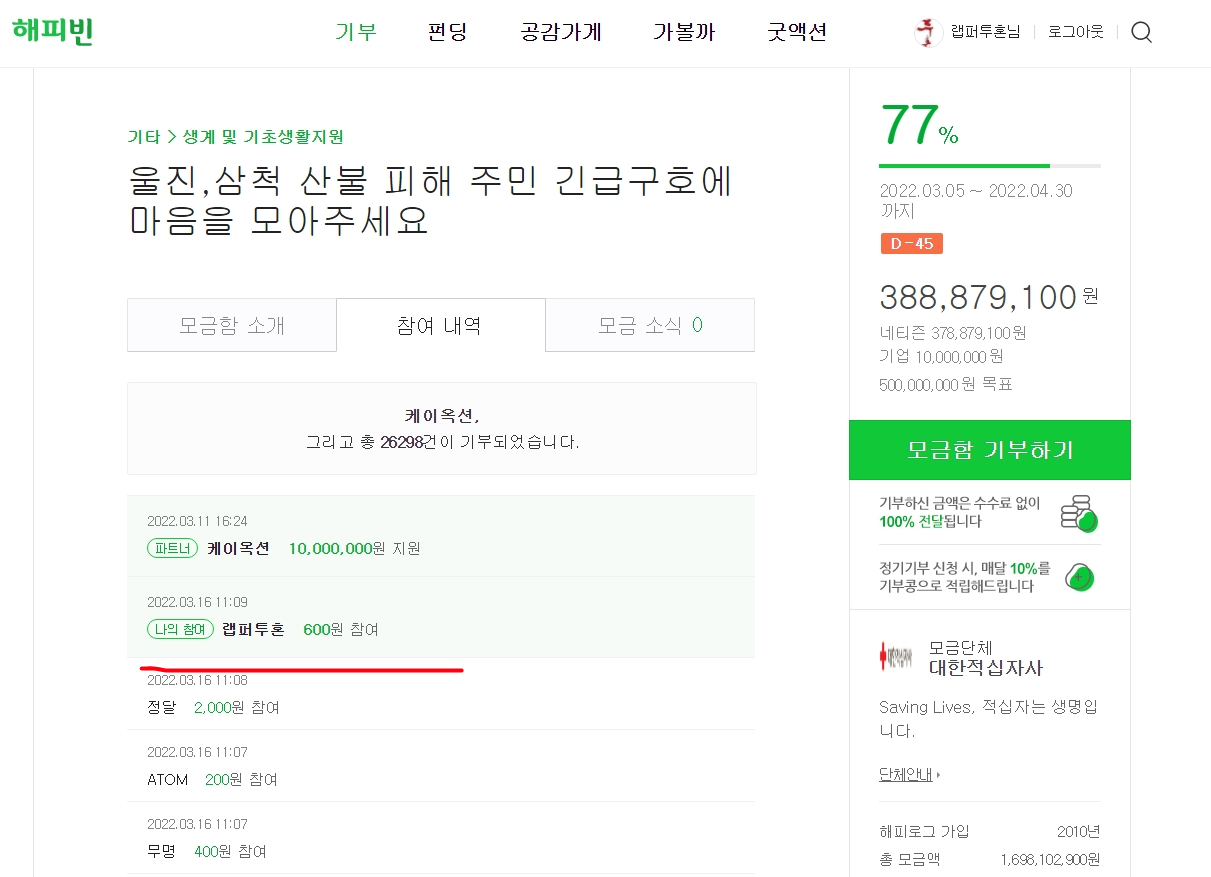Follow the 기타 category breadcrumb
Viewport: 1211px width, 877px height.
(x=143, y=137)
